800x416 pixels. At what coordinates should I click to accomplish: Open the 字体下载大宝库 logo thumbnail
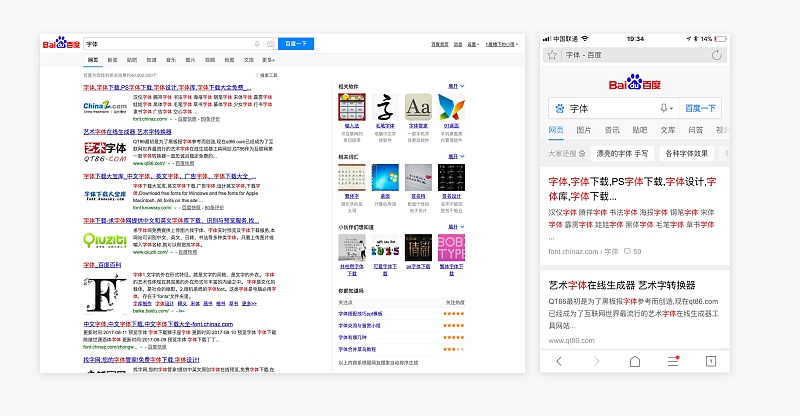[105, 195]
